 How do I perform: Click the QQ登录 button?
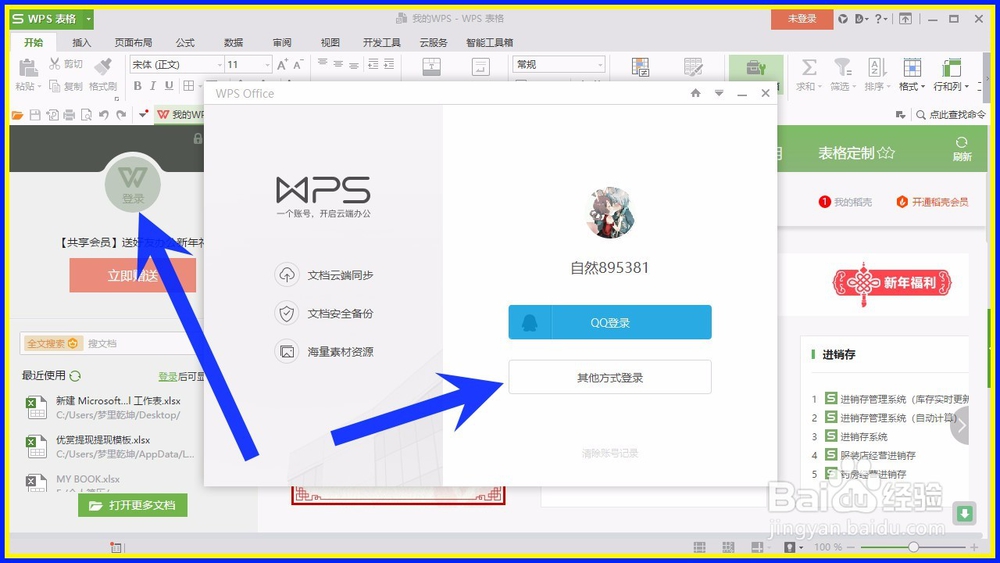pos(610,322)
